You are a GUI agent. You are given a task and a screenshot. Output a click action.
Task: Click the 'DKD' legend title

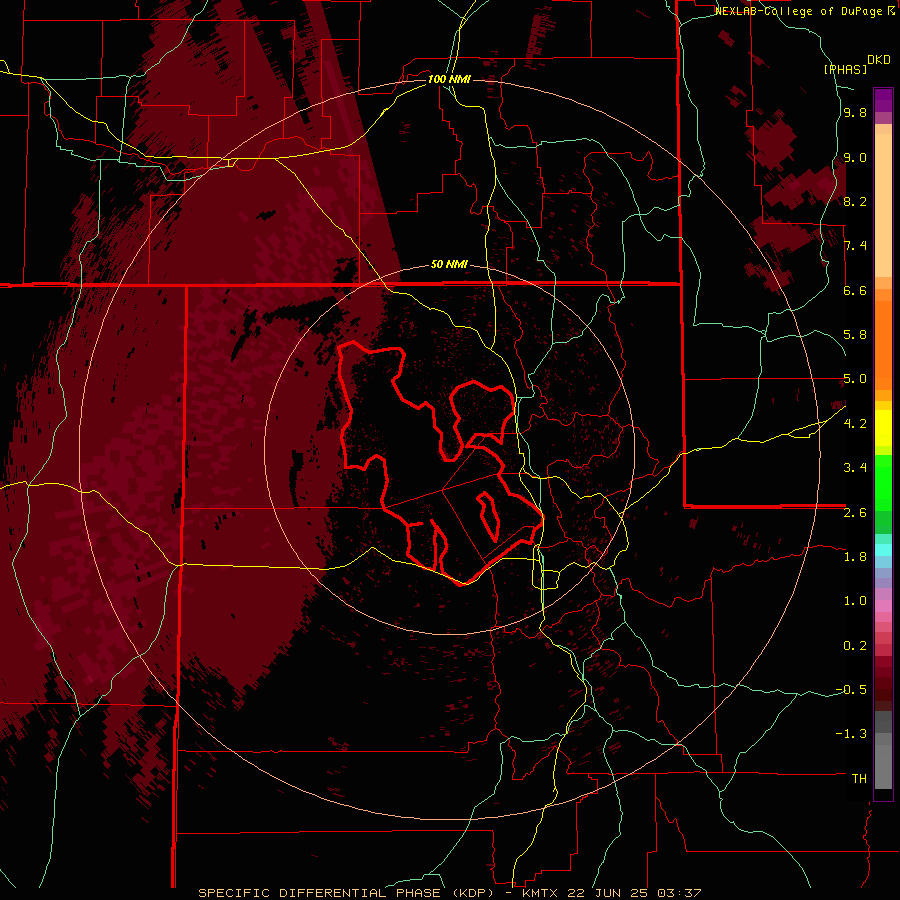click(879, 60)
